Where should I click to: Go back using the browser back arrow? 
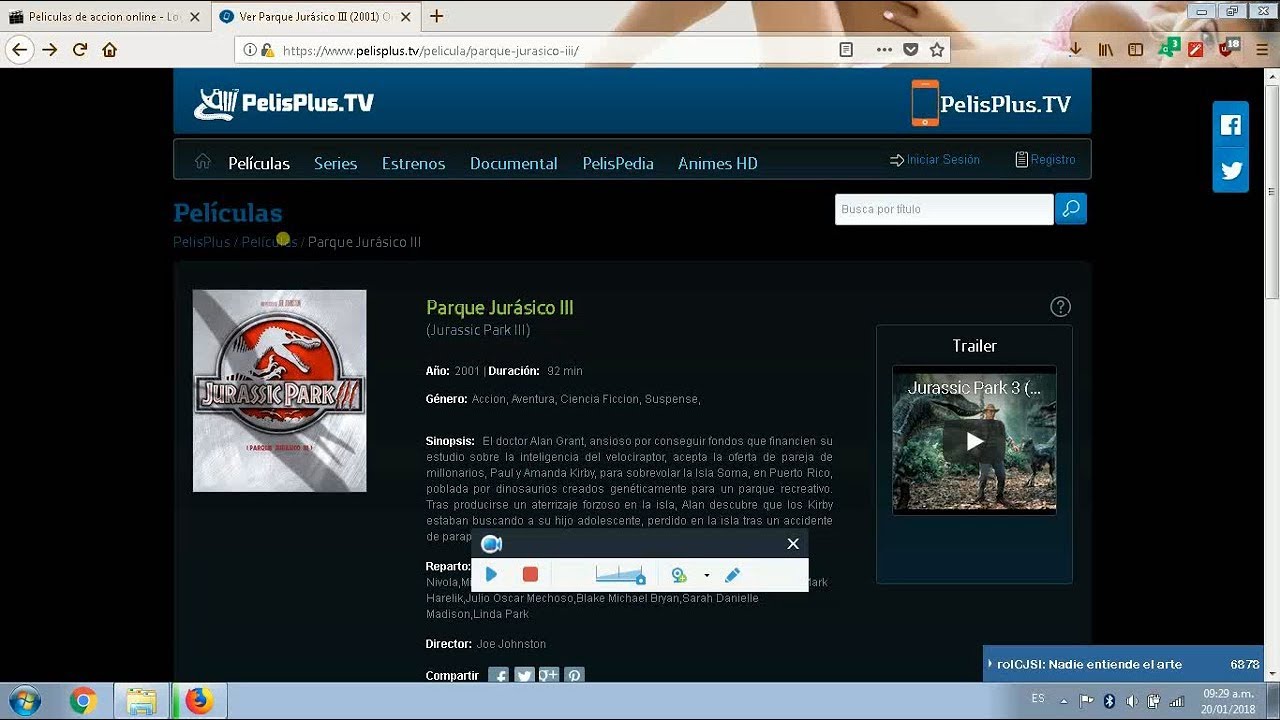[20, 49]
